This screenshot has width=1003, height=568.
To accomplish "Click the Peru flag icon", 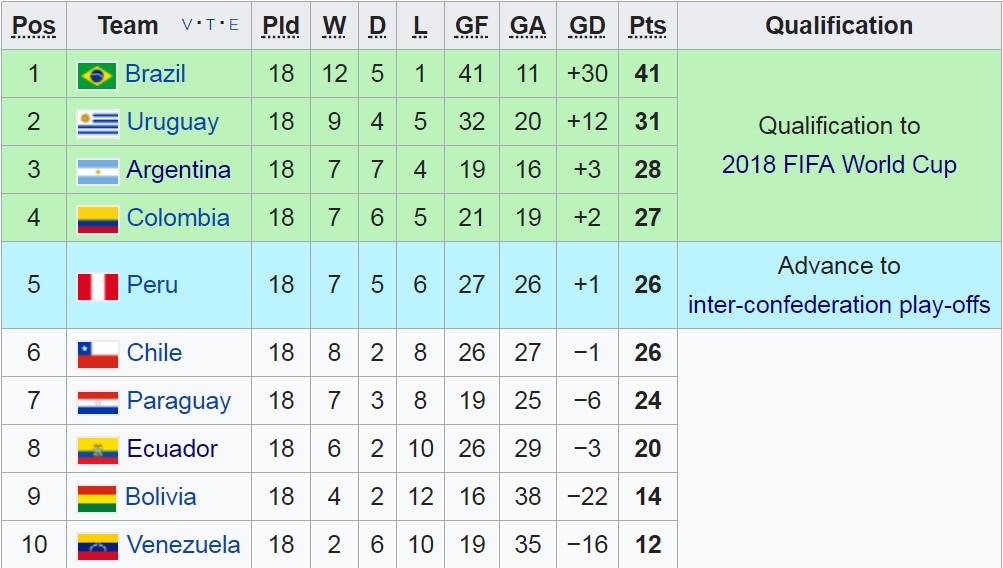I will 97,286.
